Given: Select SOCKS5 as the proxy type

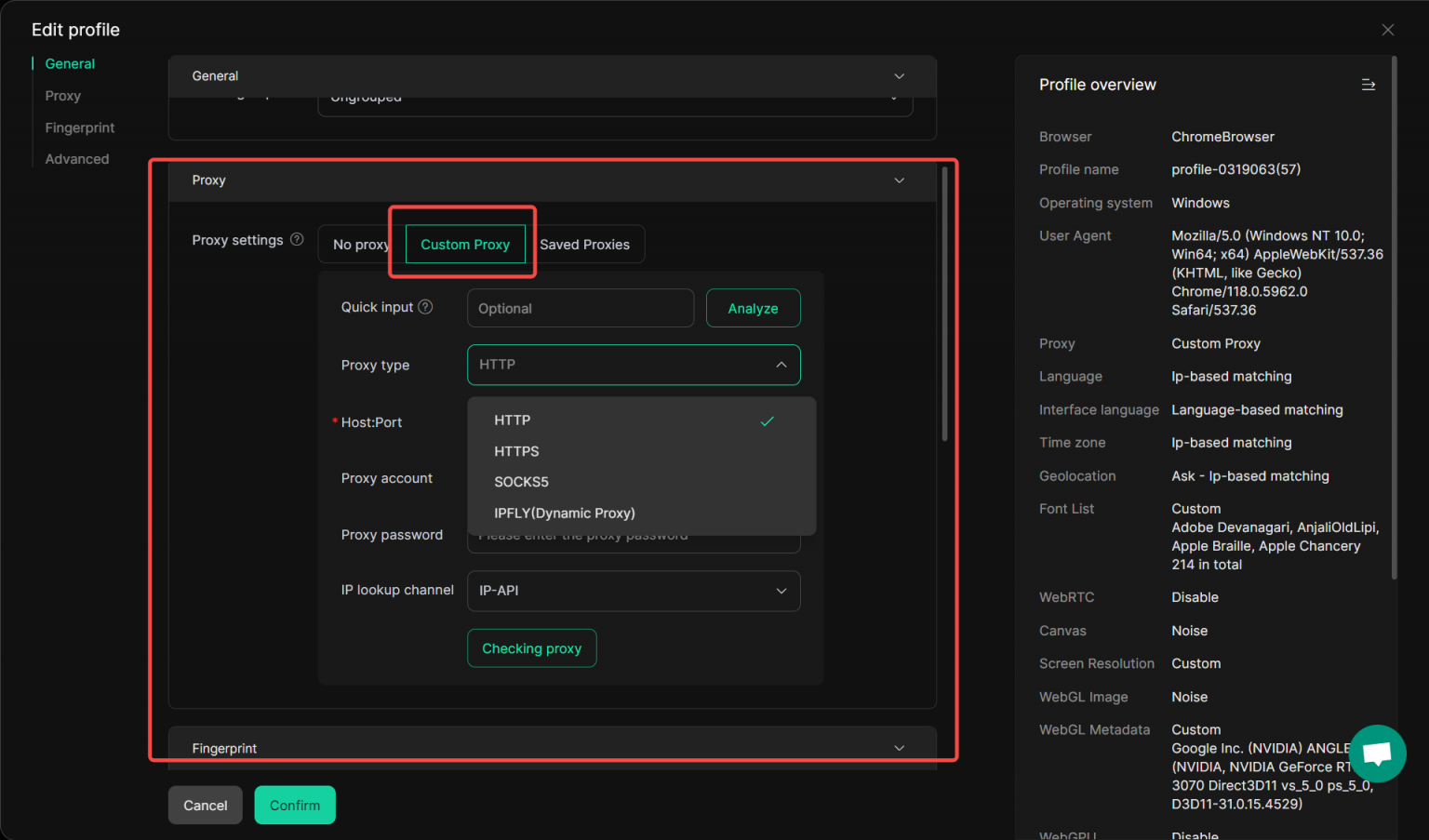Looking at the screenshot, I should click(x=522, y=481).
